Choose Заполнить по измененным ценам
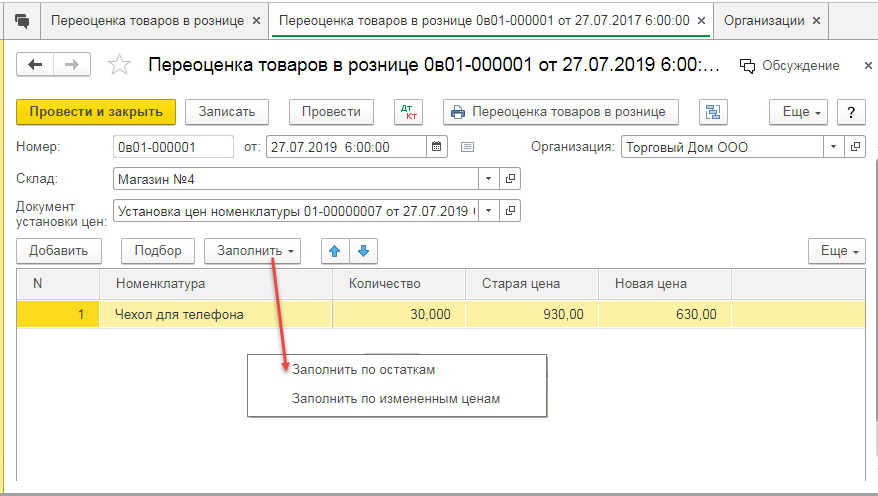Screen dimensions: 878x496 click(395, 398)
